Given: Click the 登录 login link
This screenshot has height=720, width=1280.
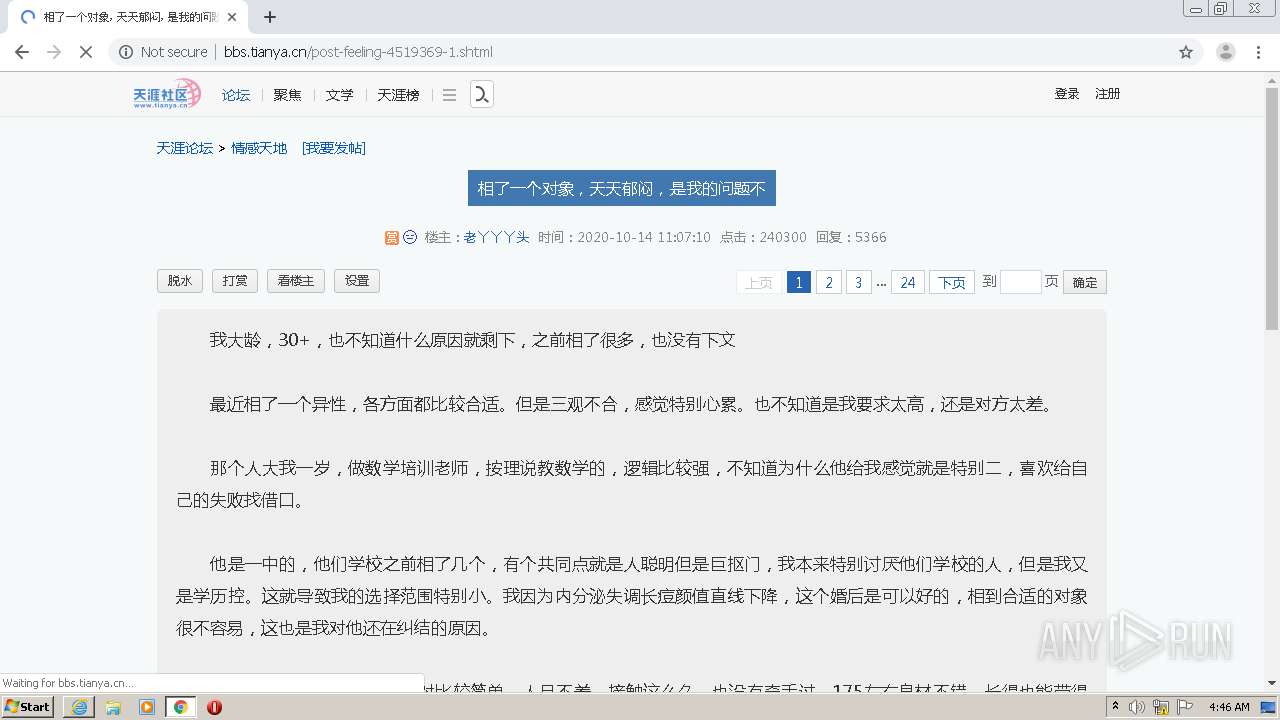Looking at the screenshot, I should tap(1067, 94).
